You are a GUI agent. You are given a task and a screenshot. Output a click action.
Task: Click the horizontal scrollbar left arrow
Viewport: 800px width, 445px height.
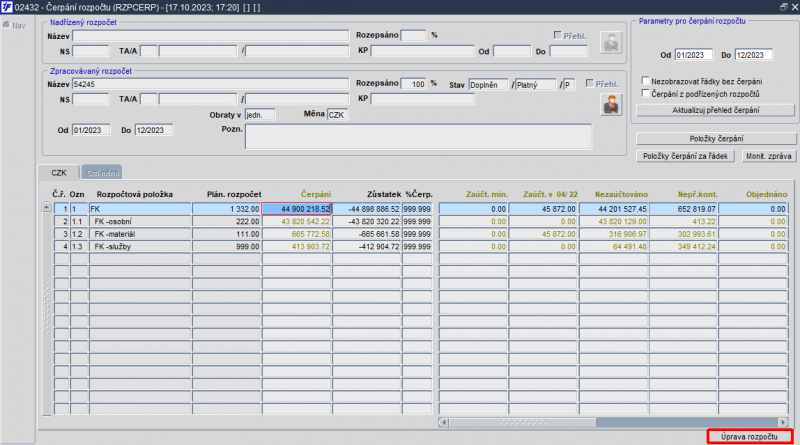click(443, 422)
